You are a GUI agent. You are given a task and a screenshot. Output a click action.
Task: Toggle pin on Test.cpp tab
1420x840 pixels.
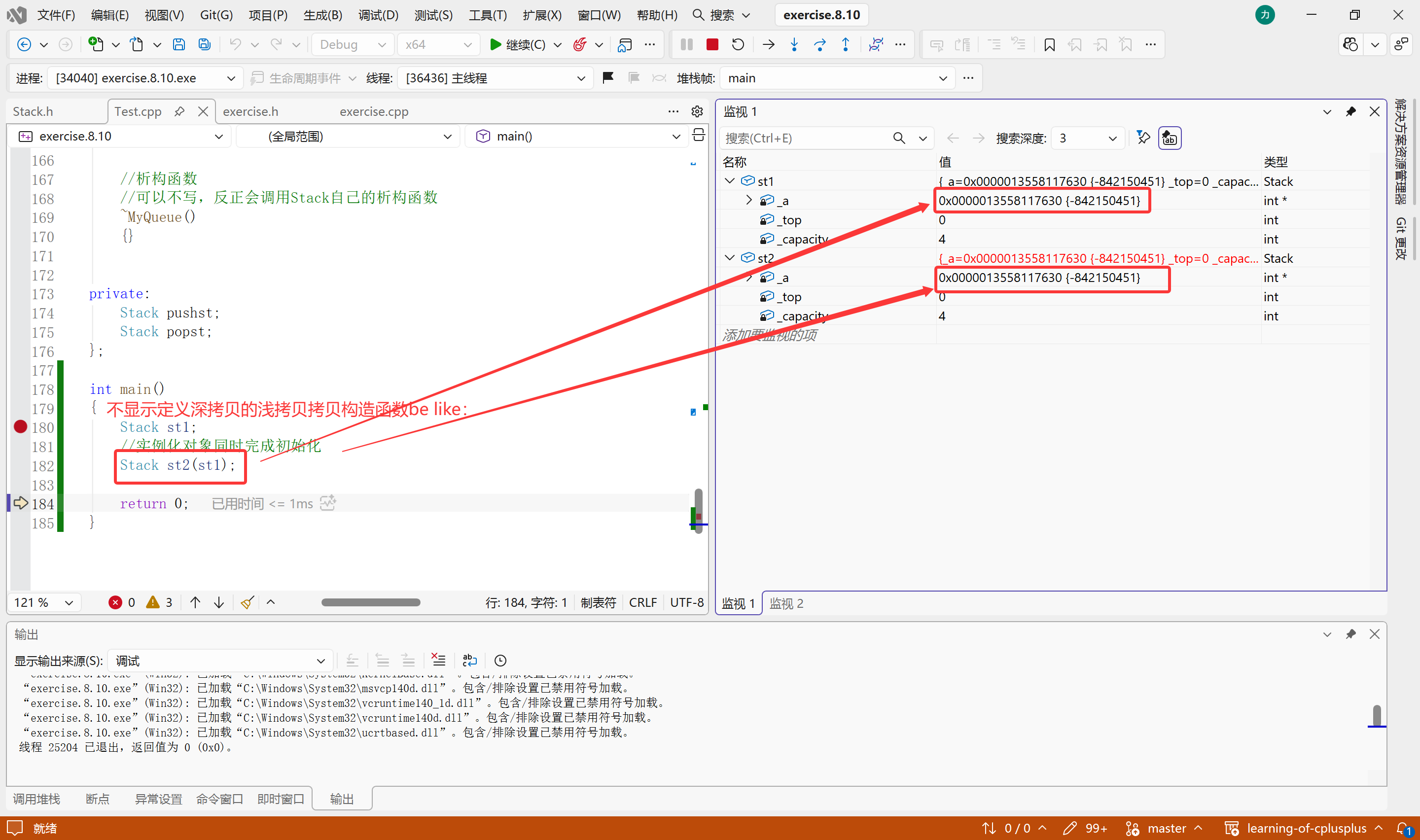[179, 111]
